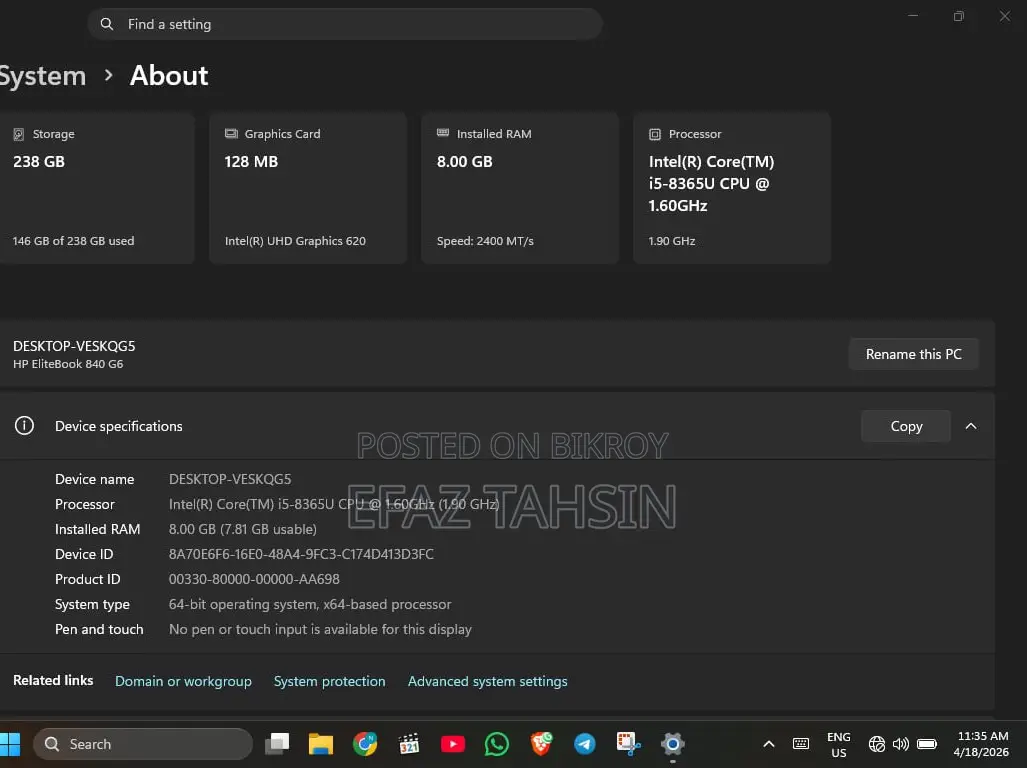Open the Windows Start menu

[x=10, y=744]
